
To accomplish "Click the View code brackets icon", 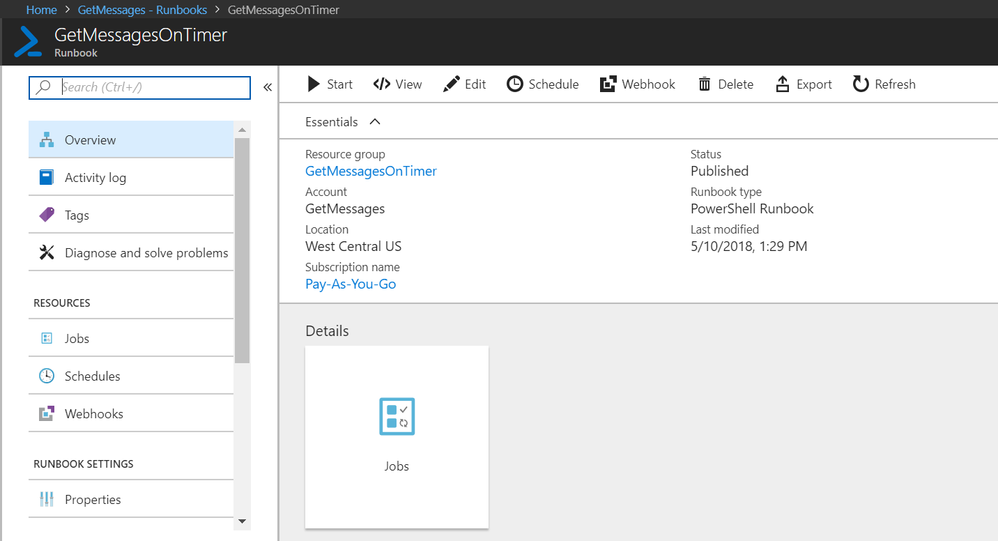I will coord(381,84).
